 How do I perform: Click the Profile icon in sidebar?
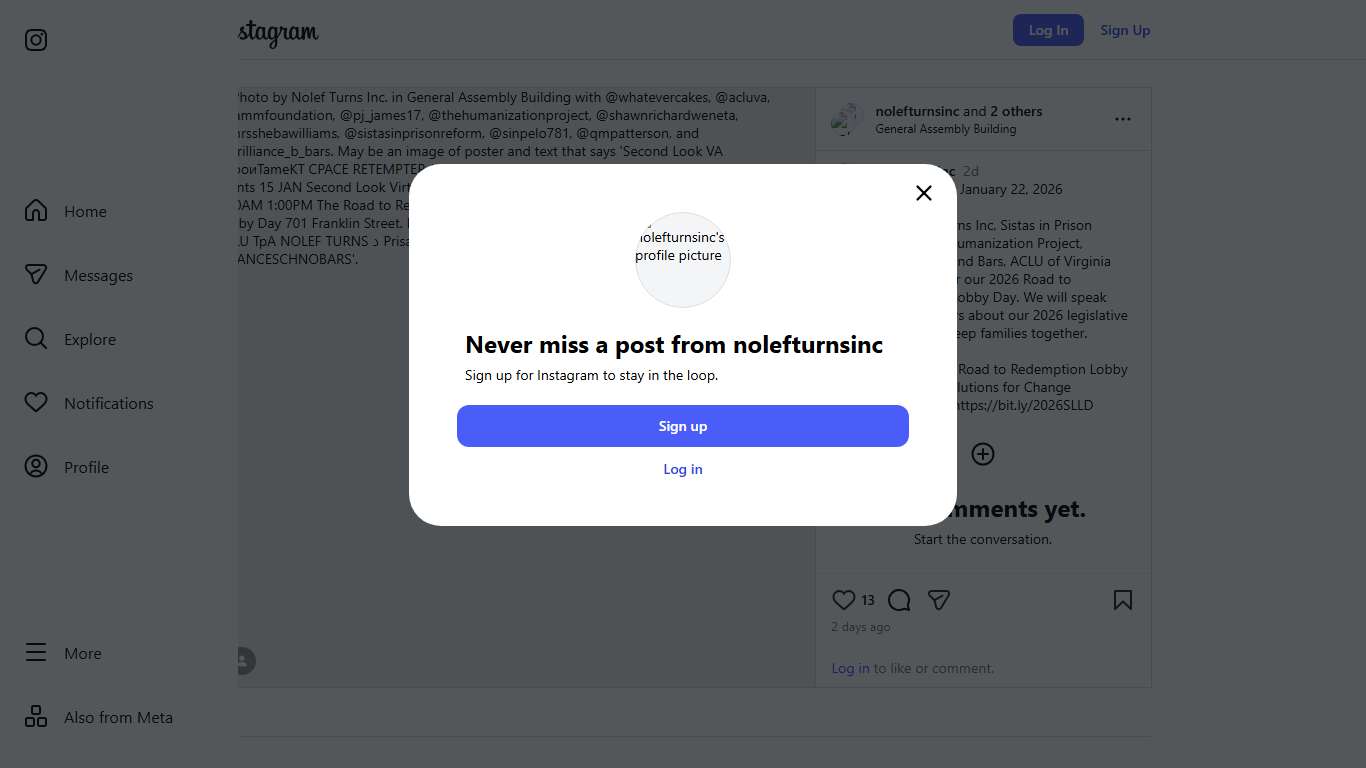pyautogui.click(x=36, y=467)
